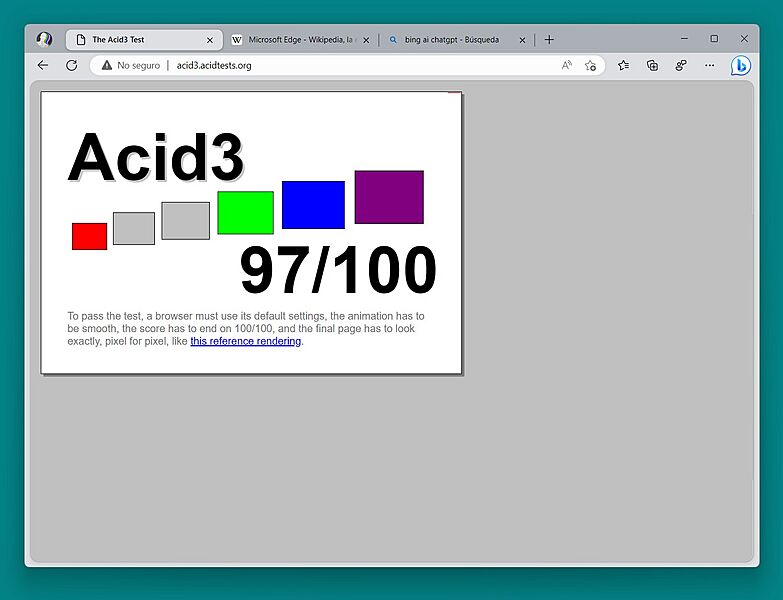Viewport: 783px width, 600px height.
Task: Click the green rectangle
Action: pyautogui.click(x=246, y=213)
